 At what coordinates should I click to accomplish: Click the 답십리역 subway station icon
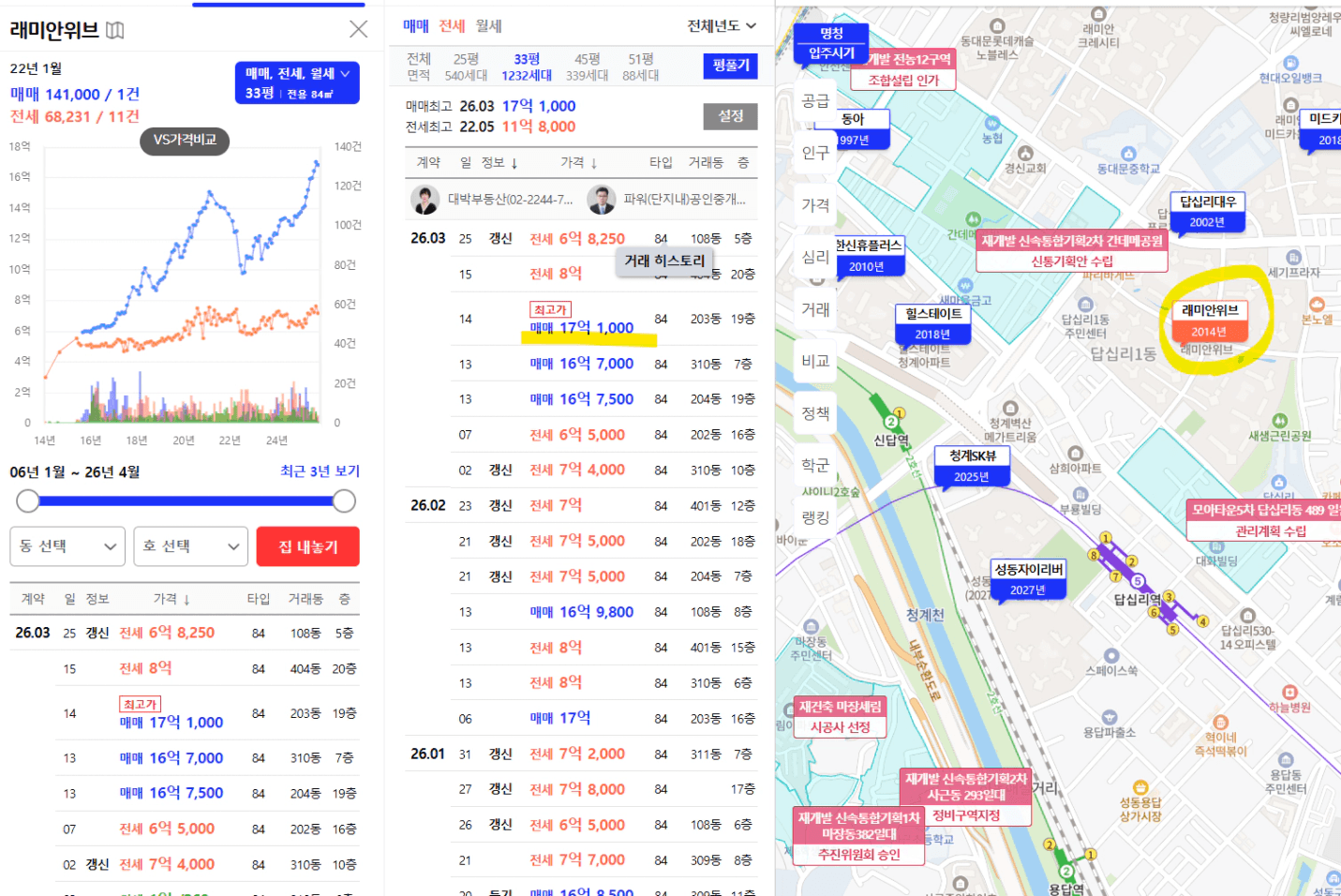point(1137,581)
